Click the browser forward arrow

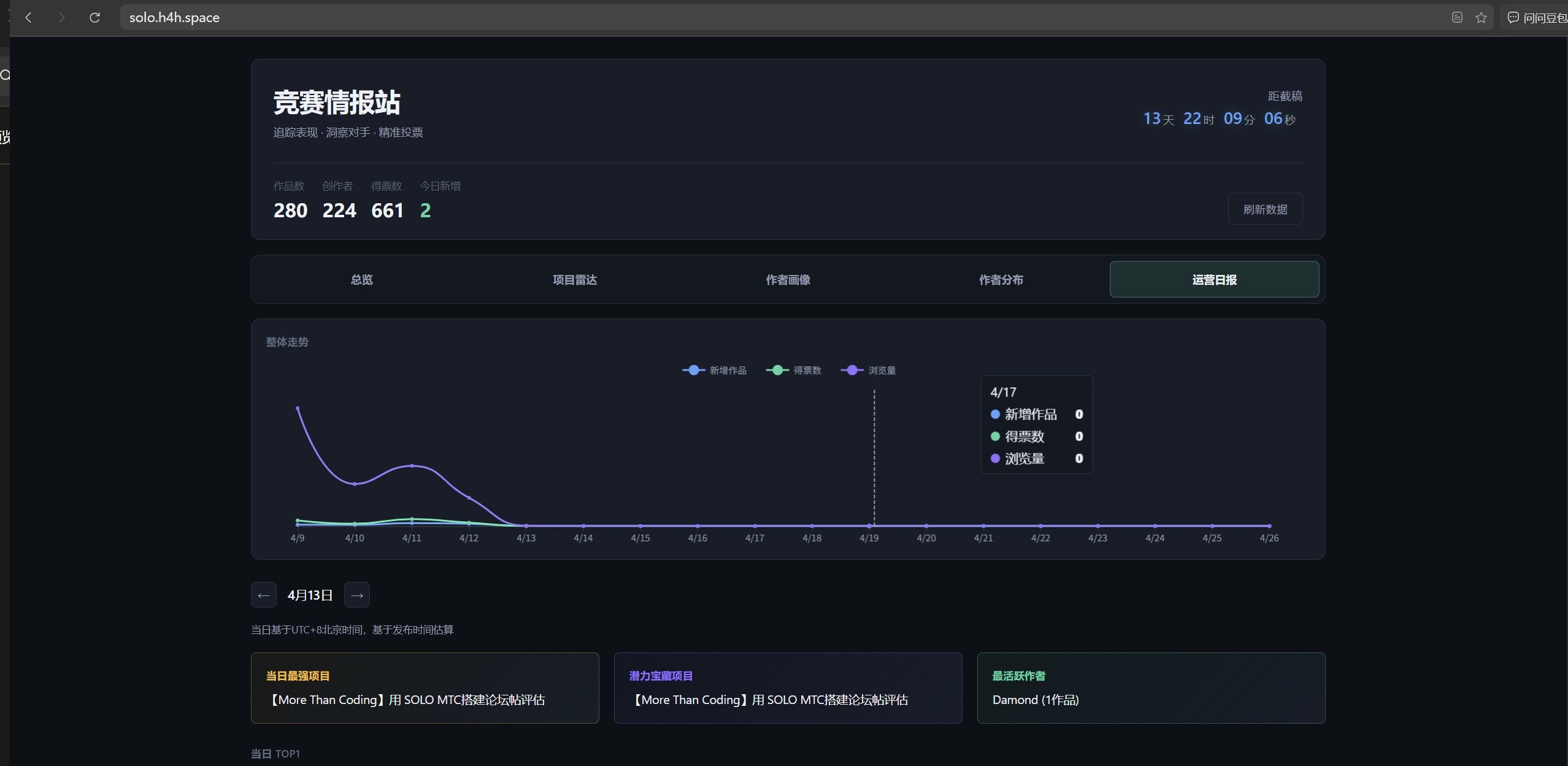[x=61, y=18]
